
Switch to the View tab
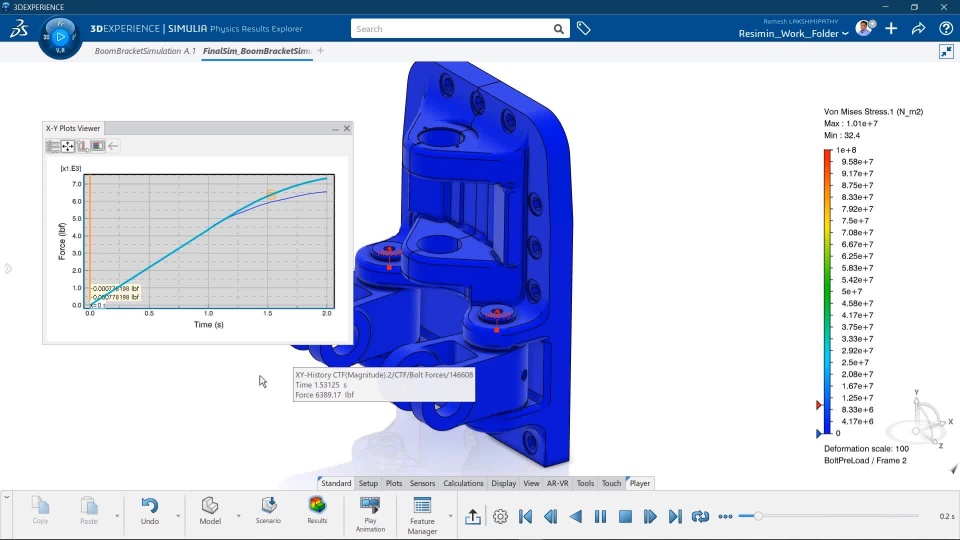click(531, 483)
